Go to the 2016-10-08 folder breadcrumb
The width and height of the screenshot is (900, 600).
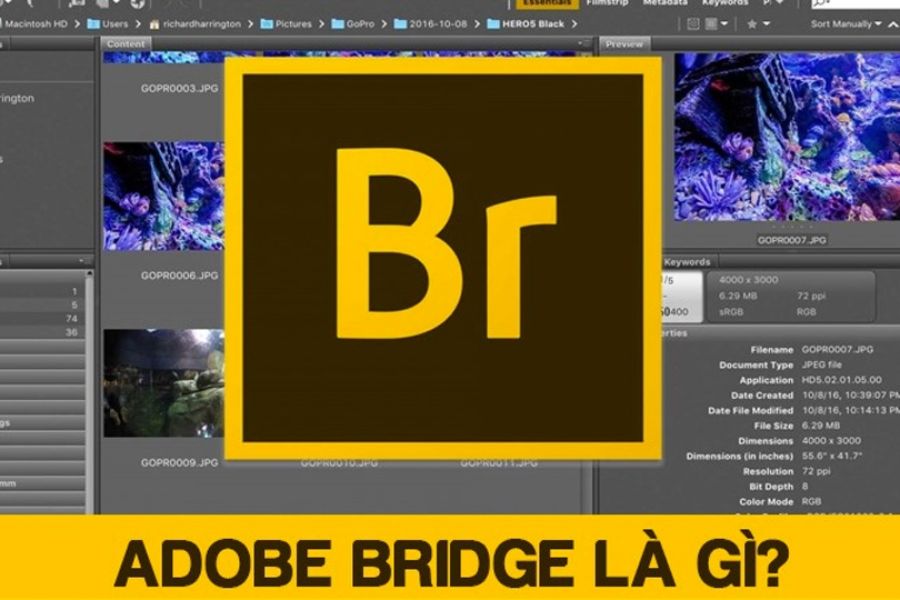click(404, 23)
